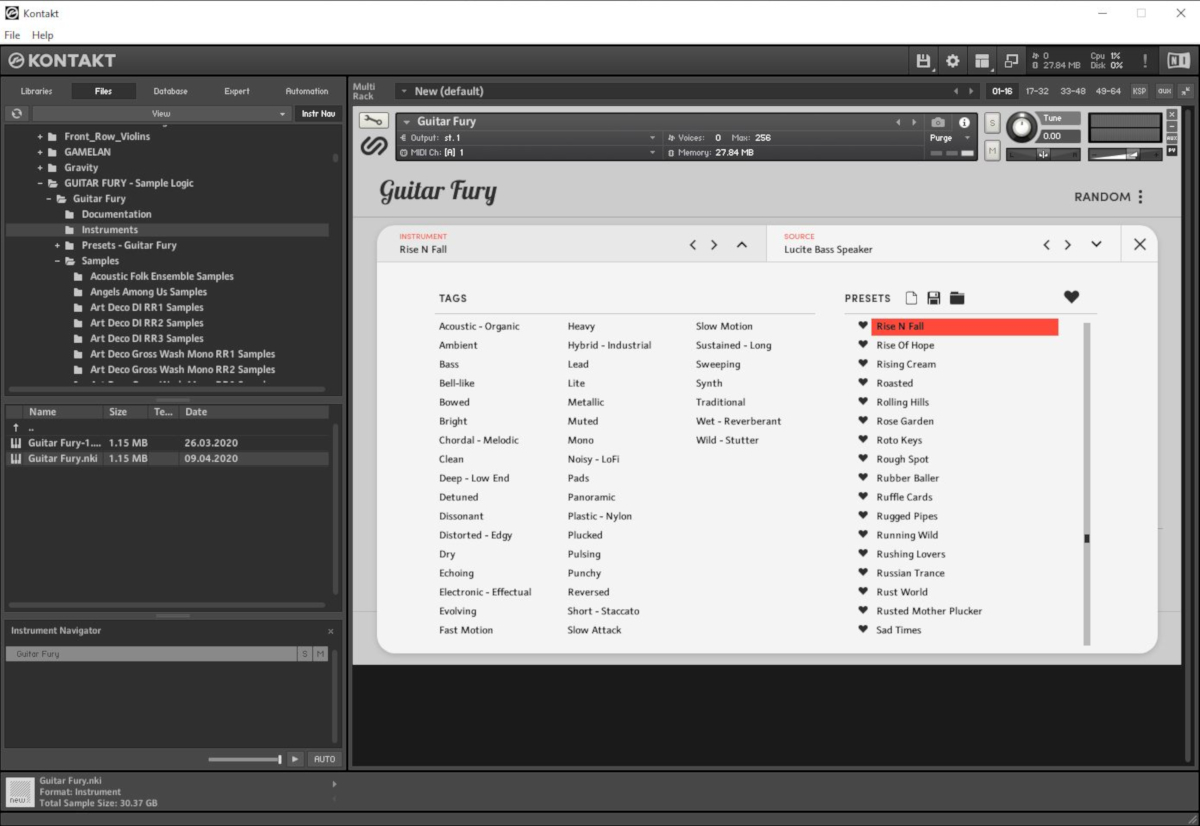Viewport: 1200px width, 826px height.
Task: Create new preset page icon
Action: [911, 298]
